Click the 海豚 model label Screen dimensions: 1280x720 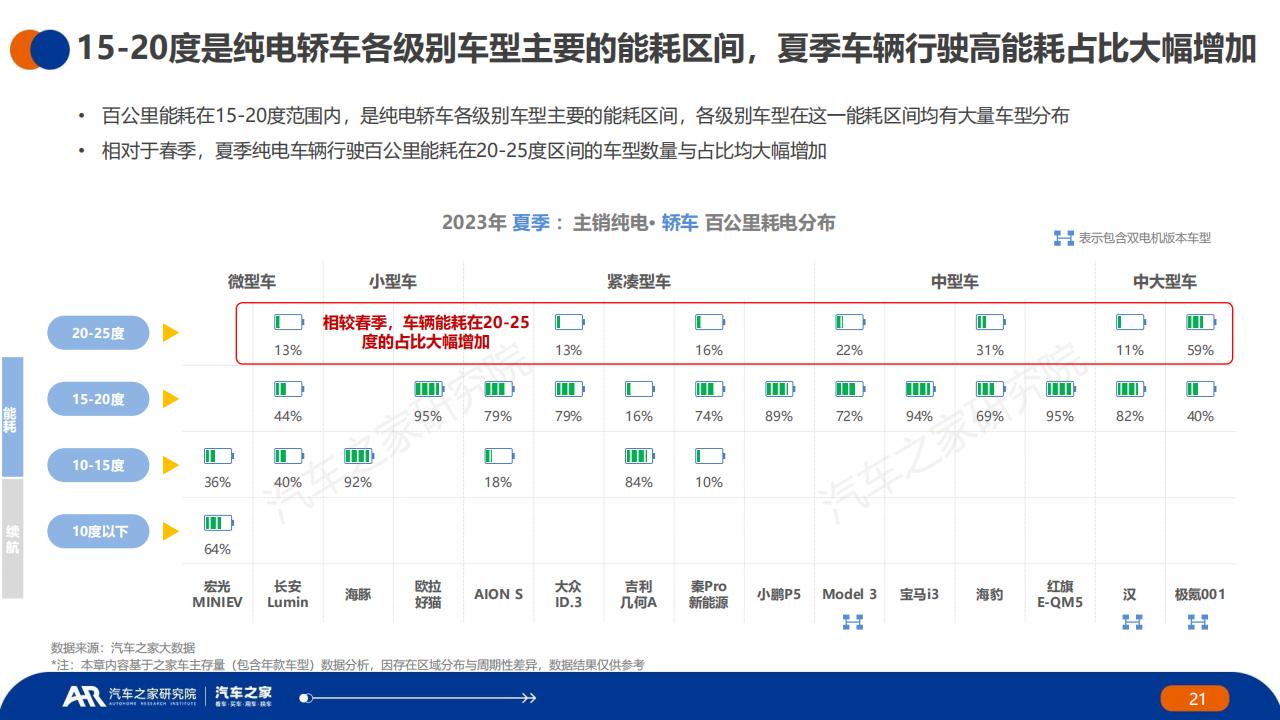pyautogui.click(x=358, y=594)
